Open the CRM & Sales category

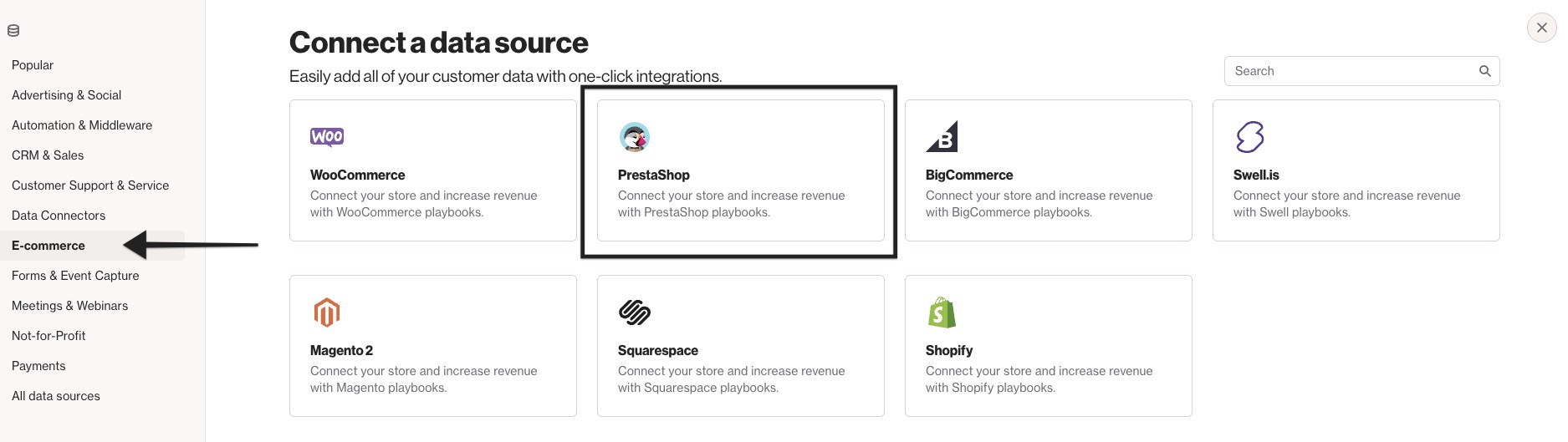[x=48, y=155]
